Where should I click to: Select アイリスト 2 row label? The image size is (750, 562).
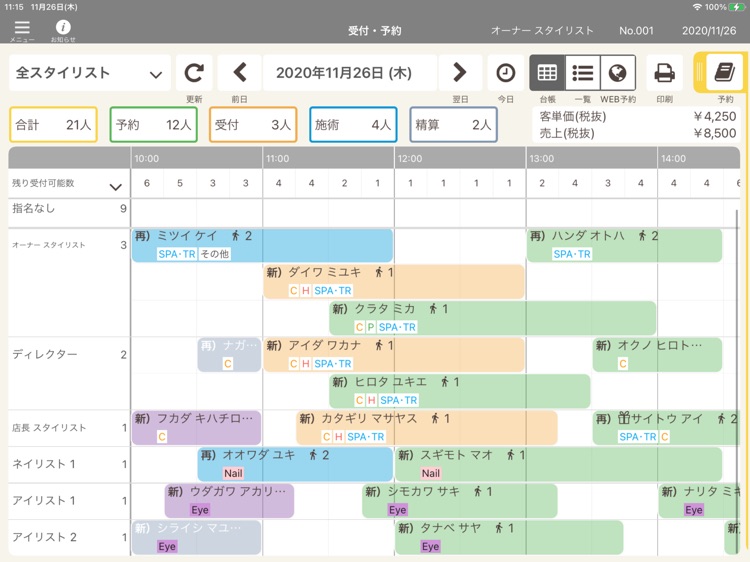coord(44,537)
